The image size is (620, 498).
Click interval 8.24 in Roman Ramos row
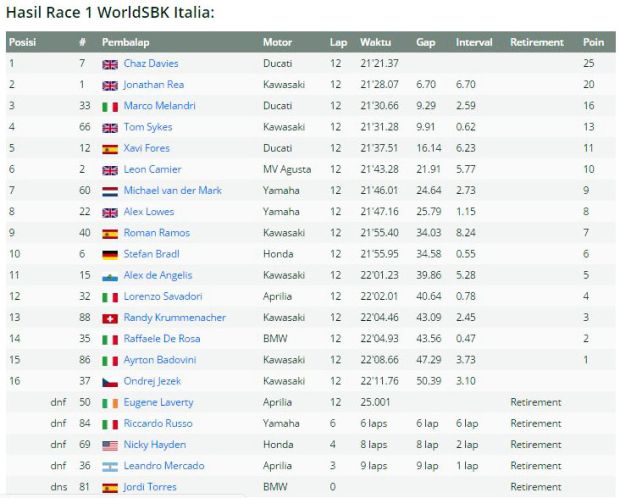[465, 233]
